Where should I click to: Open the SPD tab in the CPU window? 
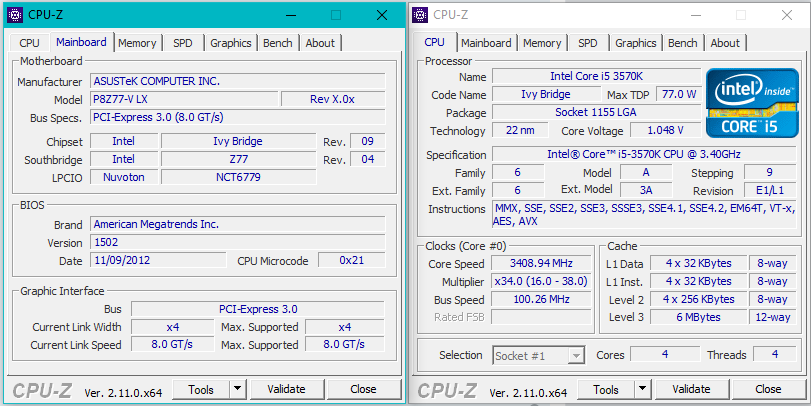(x=588, y=43)
